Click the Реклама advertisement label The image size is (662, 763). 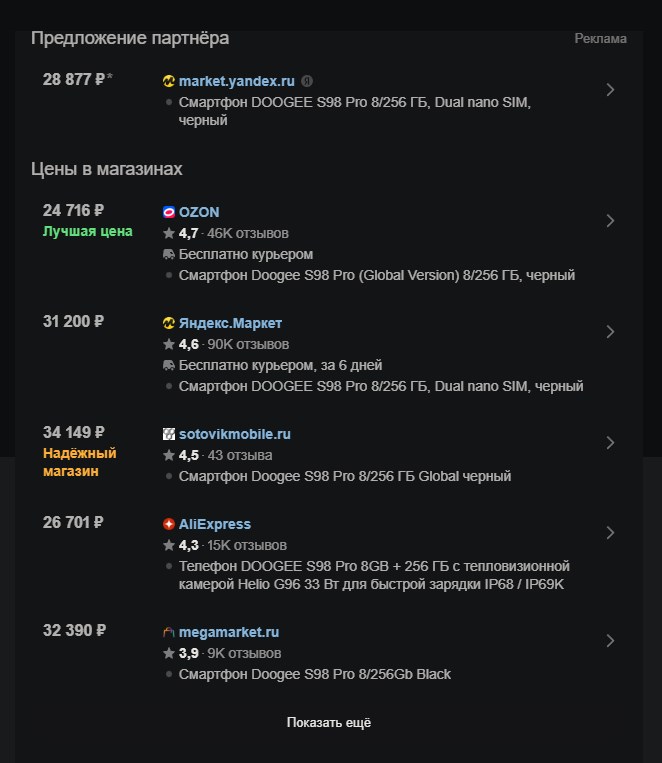pyautogui.click(x=600, y=38)
